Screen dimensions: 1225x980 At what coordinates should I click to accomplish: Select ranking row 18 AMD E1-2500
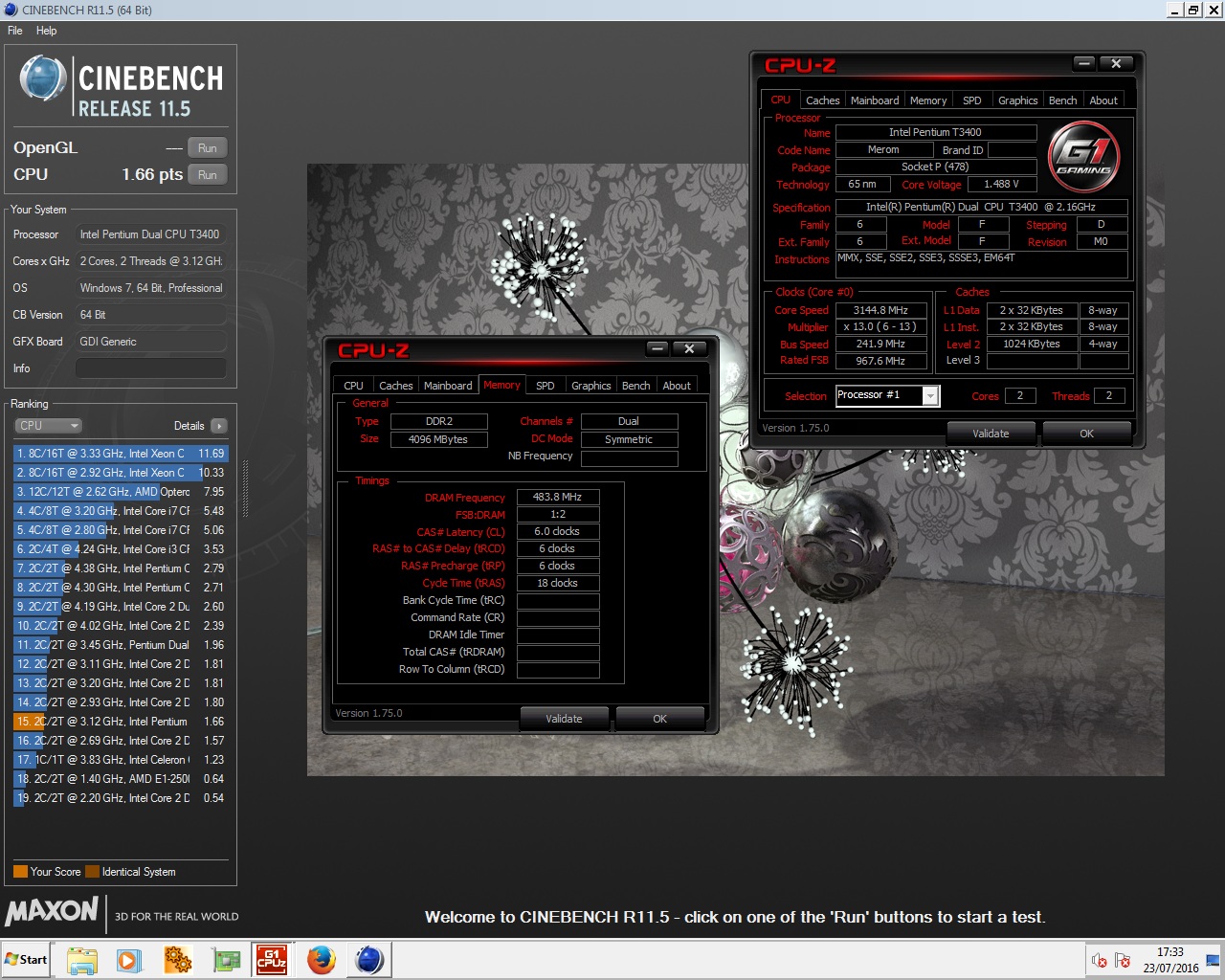[121, 779]
